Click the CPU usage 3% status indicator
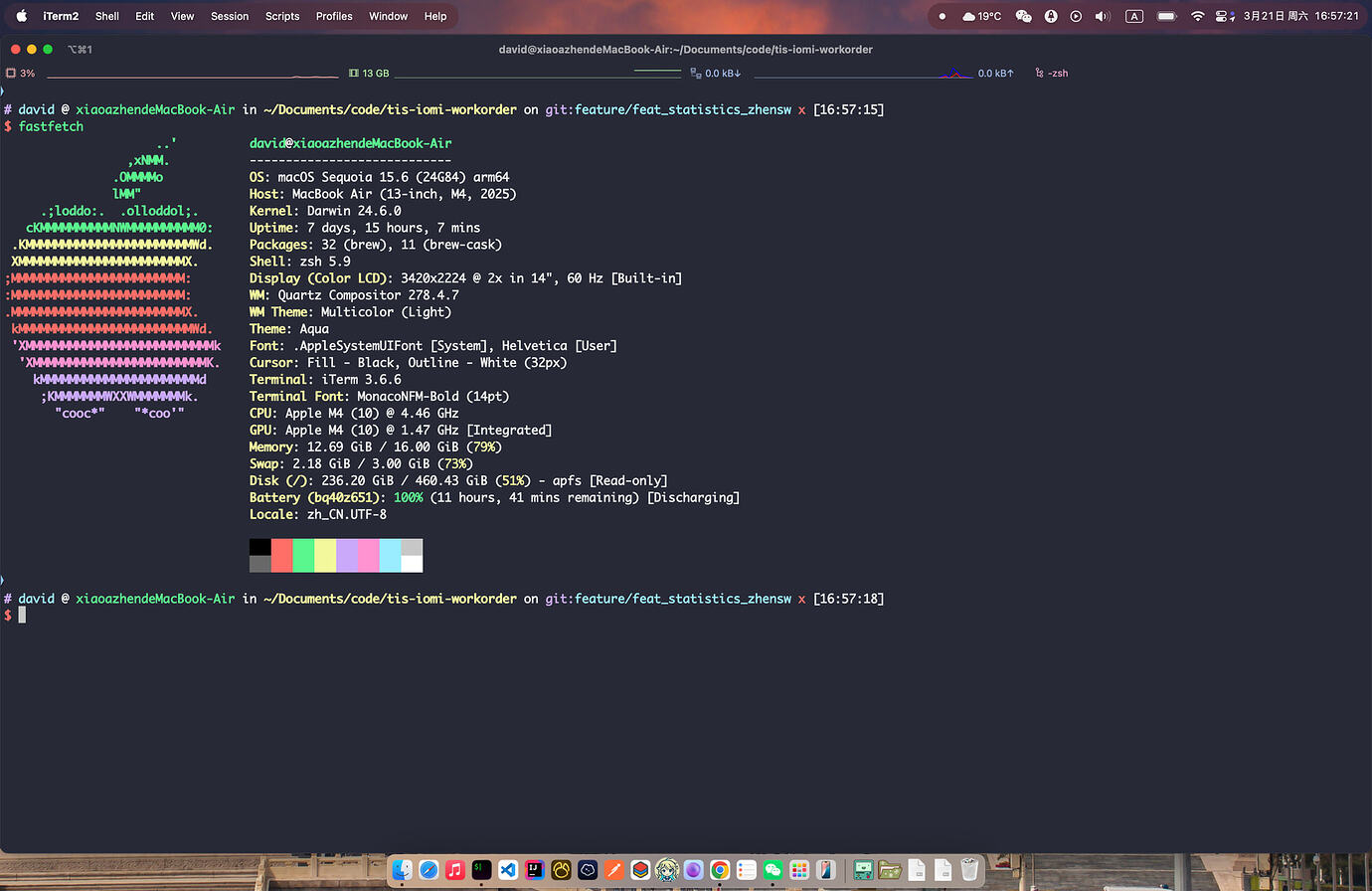The image size is (1372, 891). pyautogui.click(x=21, y=74)
